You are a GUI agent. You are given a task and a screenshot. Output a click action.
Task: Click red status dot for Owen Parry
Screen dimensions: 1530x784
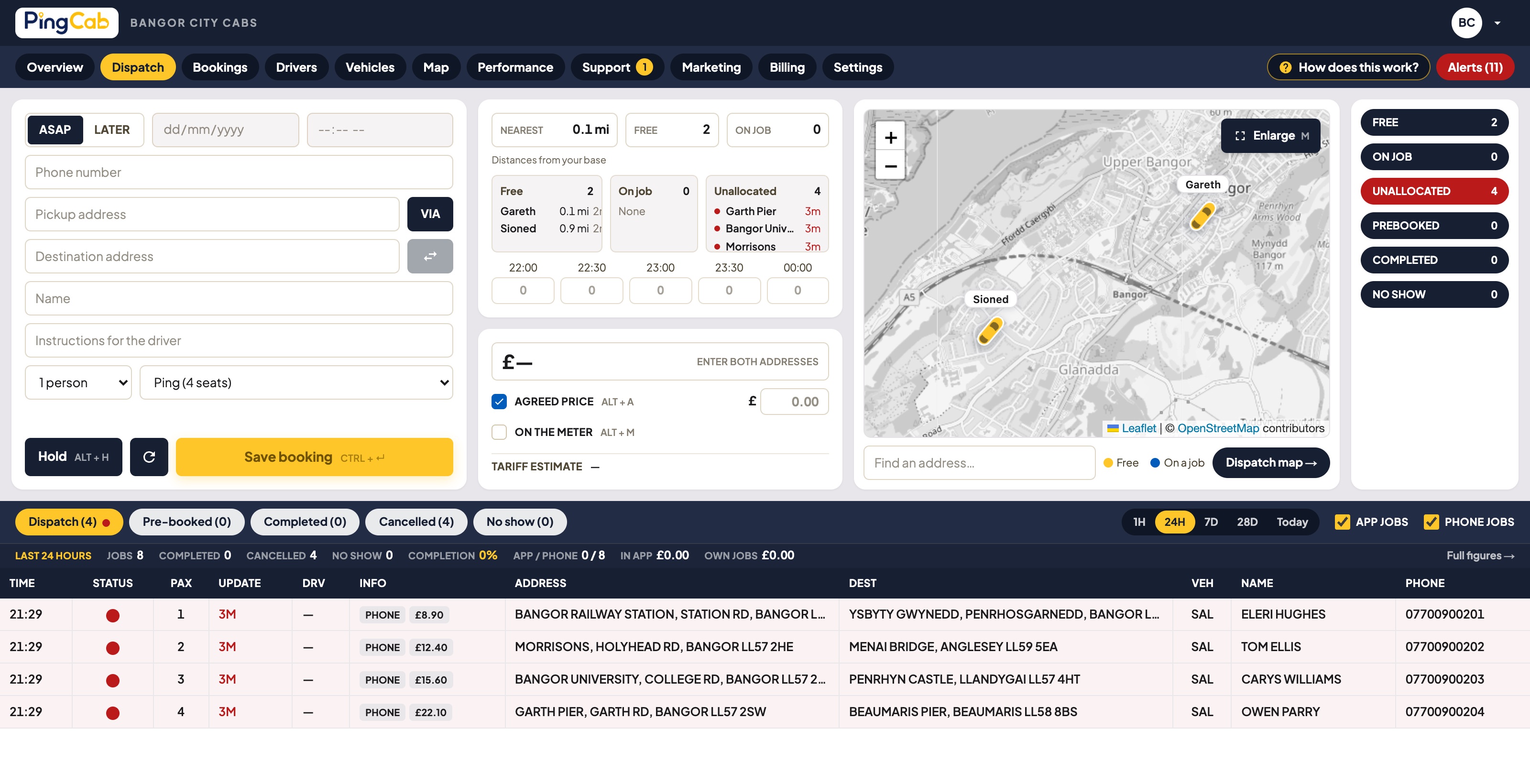coord(112,713)
